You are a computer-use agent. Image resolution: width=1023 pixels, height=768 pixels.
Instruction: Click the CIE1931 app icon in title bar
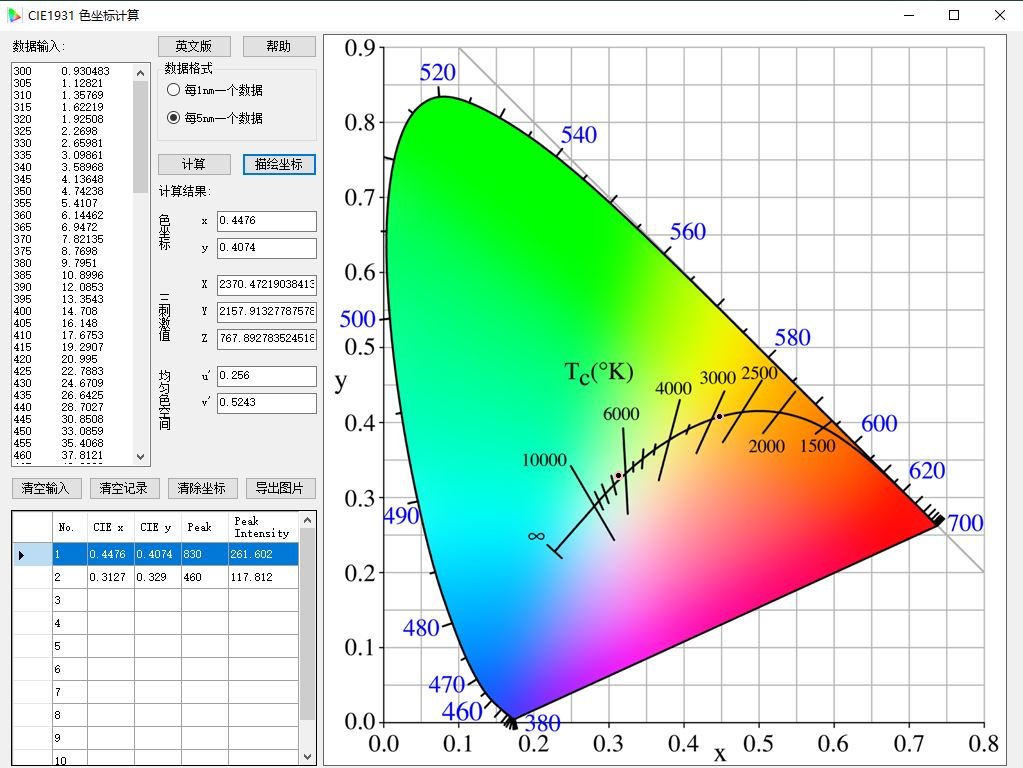14,15
